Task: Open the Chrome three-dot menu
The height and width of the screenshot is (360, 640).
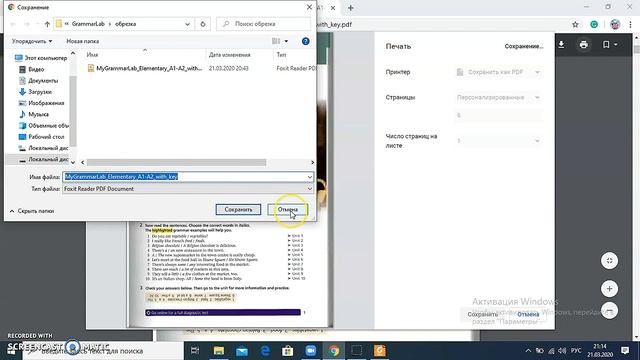Action: click(x=631, y=24)
